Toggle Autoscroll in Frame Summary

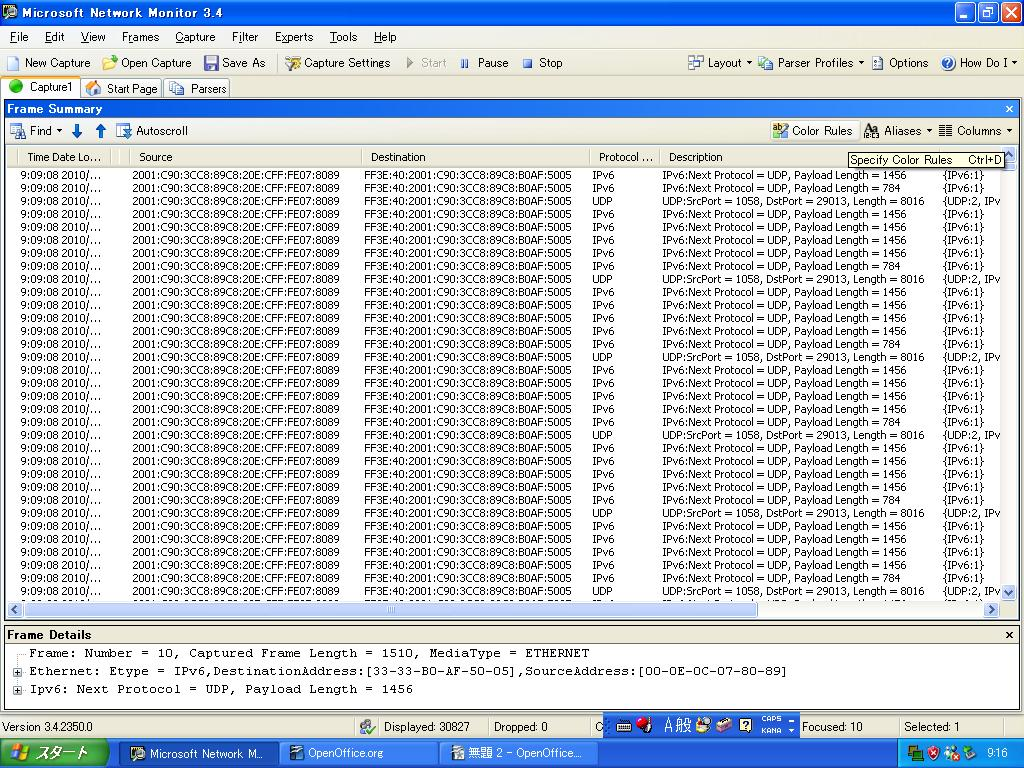pyautogui.click(x=152, y=131)
